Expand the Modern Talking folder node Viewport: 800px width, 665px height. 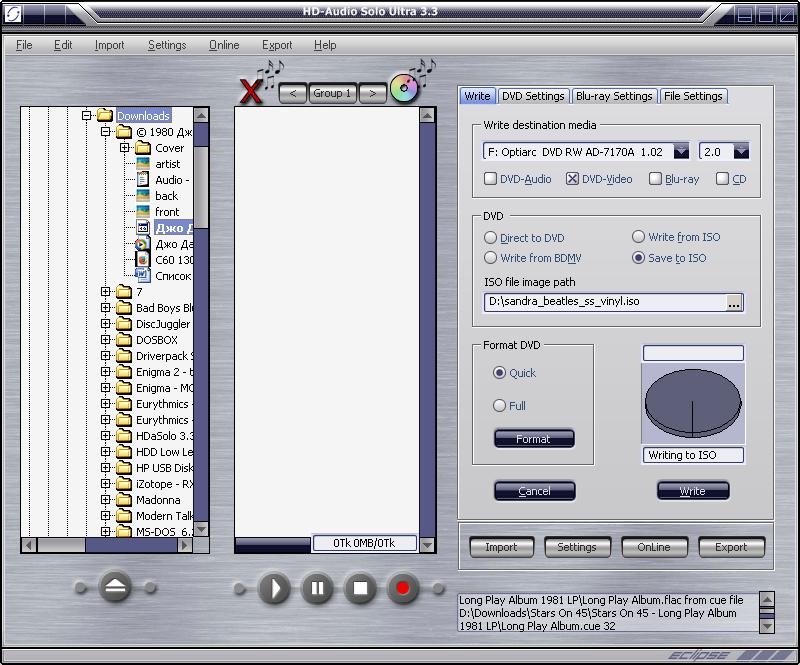(x=106, y=515)
